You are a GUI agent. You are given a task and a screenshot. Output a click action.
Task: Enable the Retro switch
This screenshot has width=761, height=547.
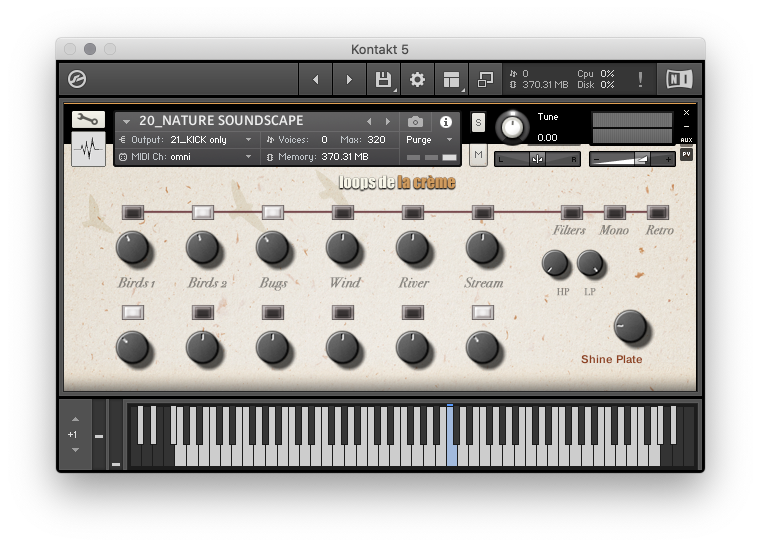[658, 212]
